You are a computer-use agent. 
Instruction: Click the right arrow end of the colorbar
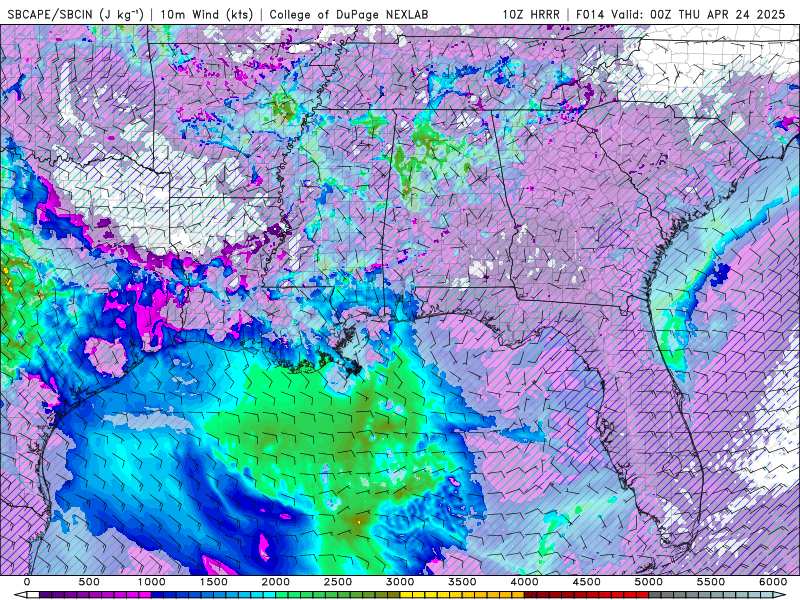pos(779,595)
